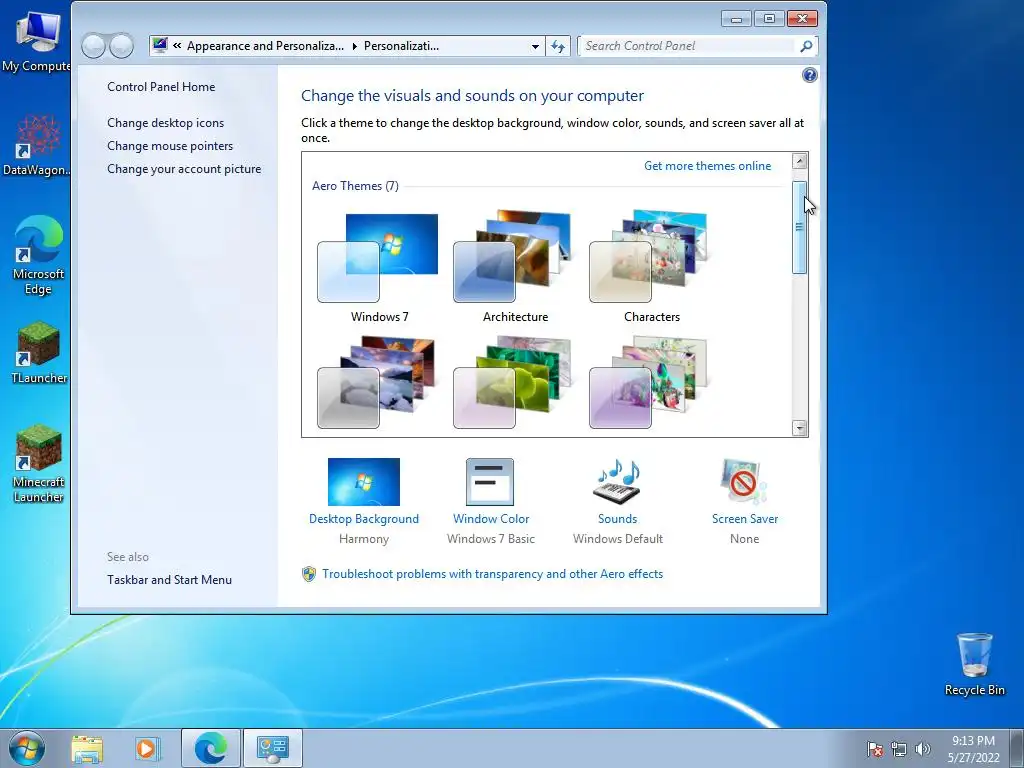This screenshot has width=1024, height=768.
Task: Click the themes list scroll up arrow
Action: pyautogui.click(x=799, y=161)
